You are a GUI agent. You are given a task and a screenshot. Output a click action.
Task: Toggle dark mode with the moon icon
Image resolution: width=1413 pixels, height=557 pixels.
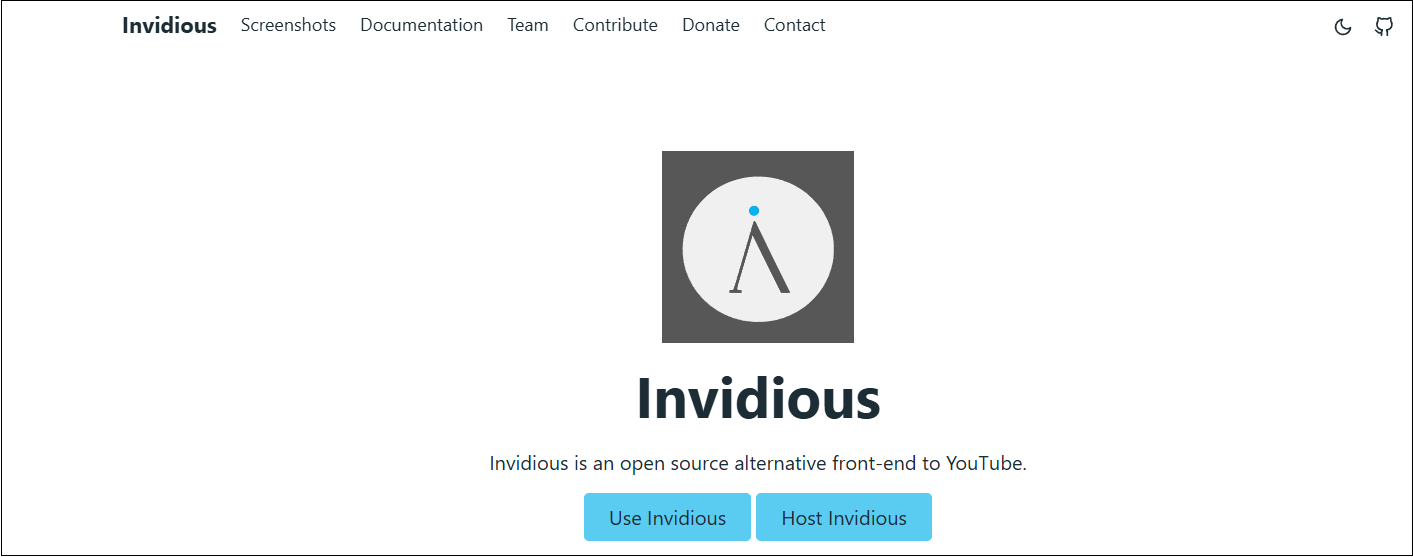click(1343, 27)
